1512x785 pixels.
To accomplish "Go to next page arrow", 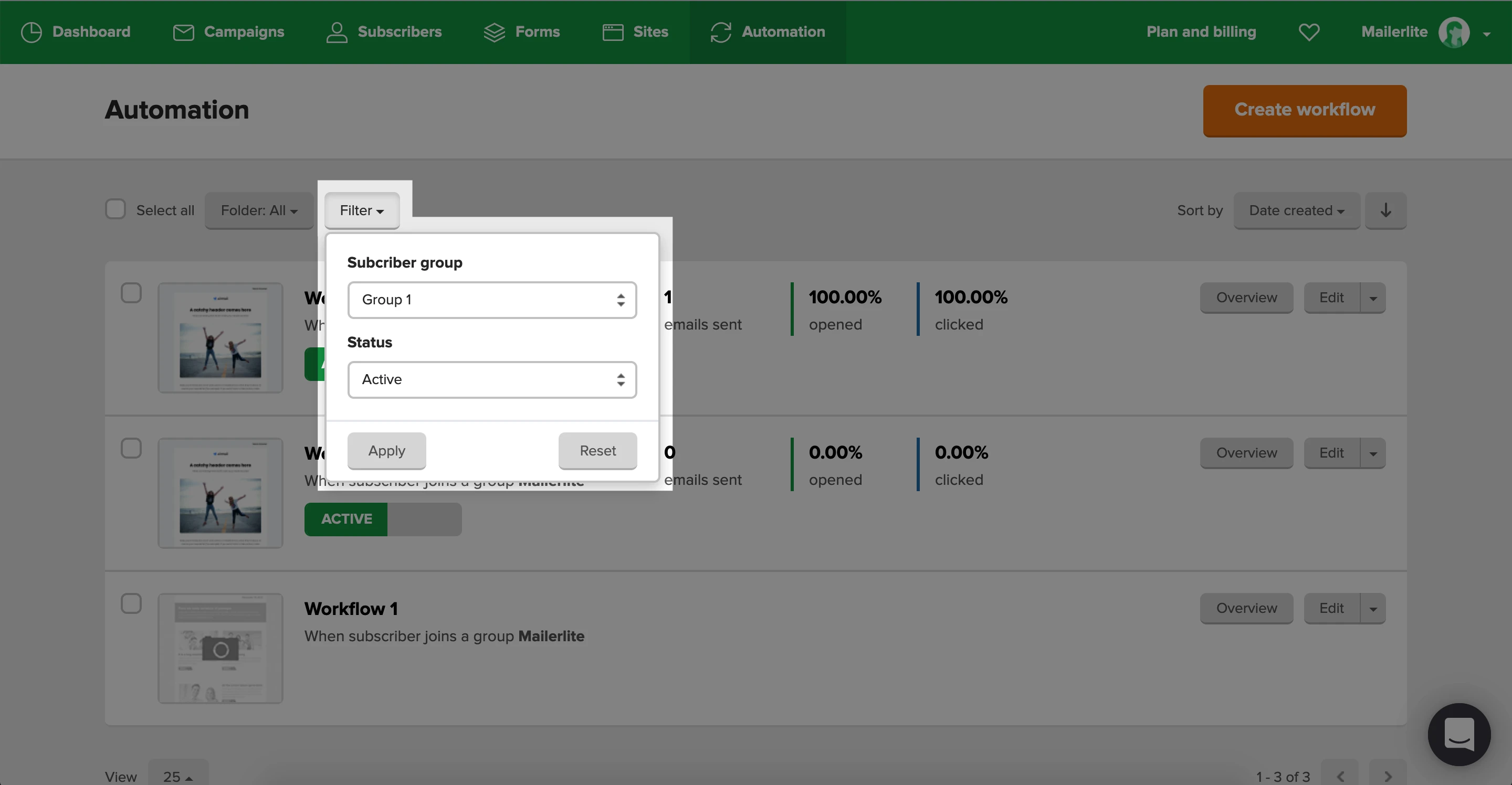I will point(1388,776).
